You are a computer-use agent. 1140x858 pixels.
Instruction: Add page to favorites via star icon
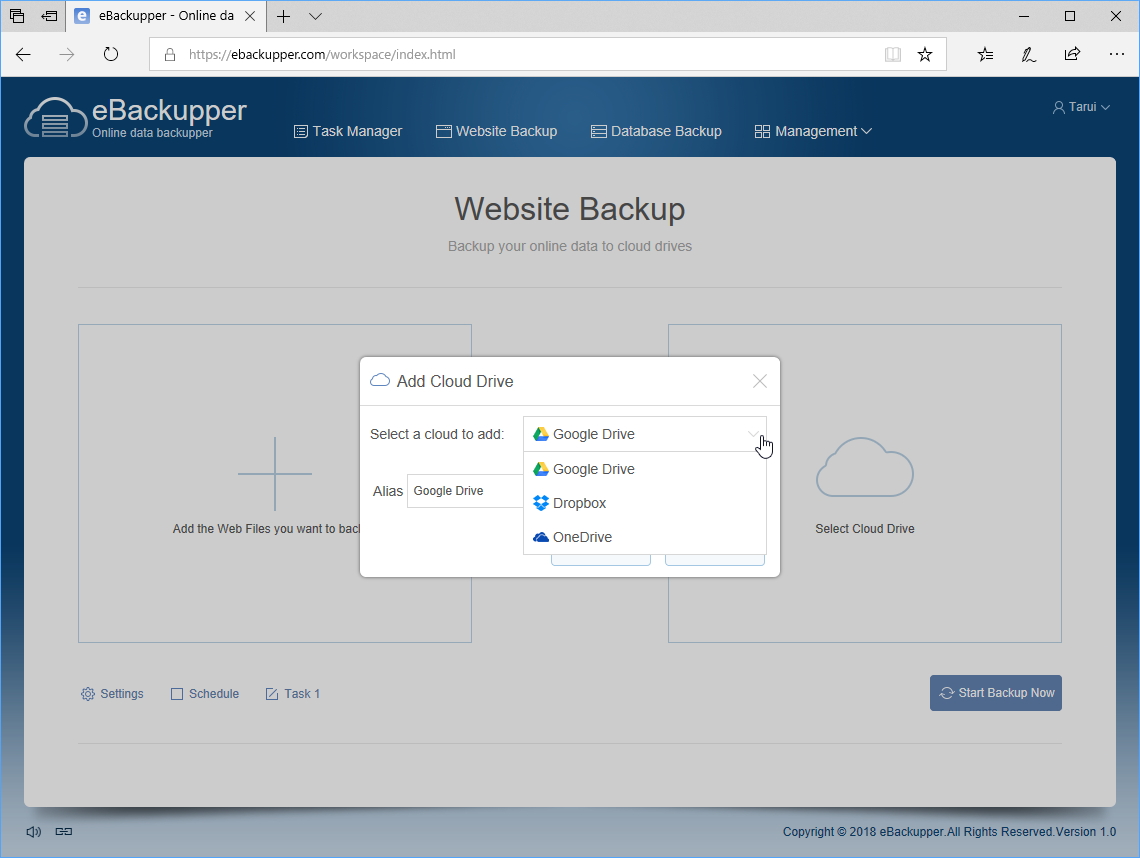(x=925, y=54)
